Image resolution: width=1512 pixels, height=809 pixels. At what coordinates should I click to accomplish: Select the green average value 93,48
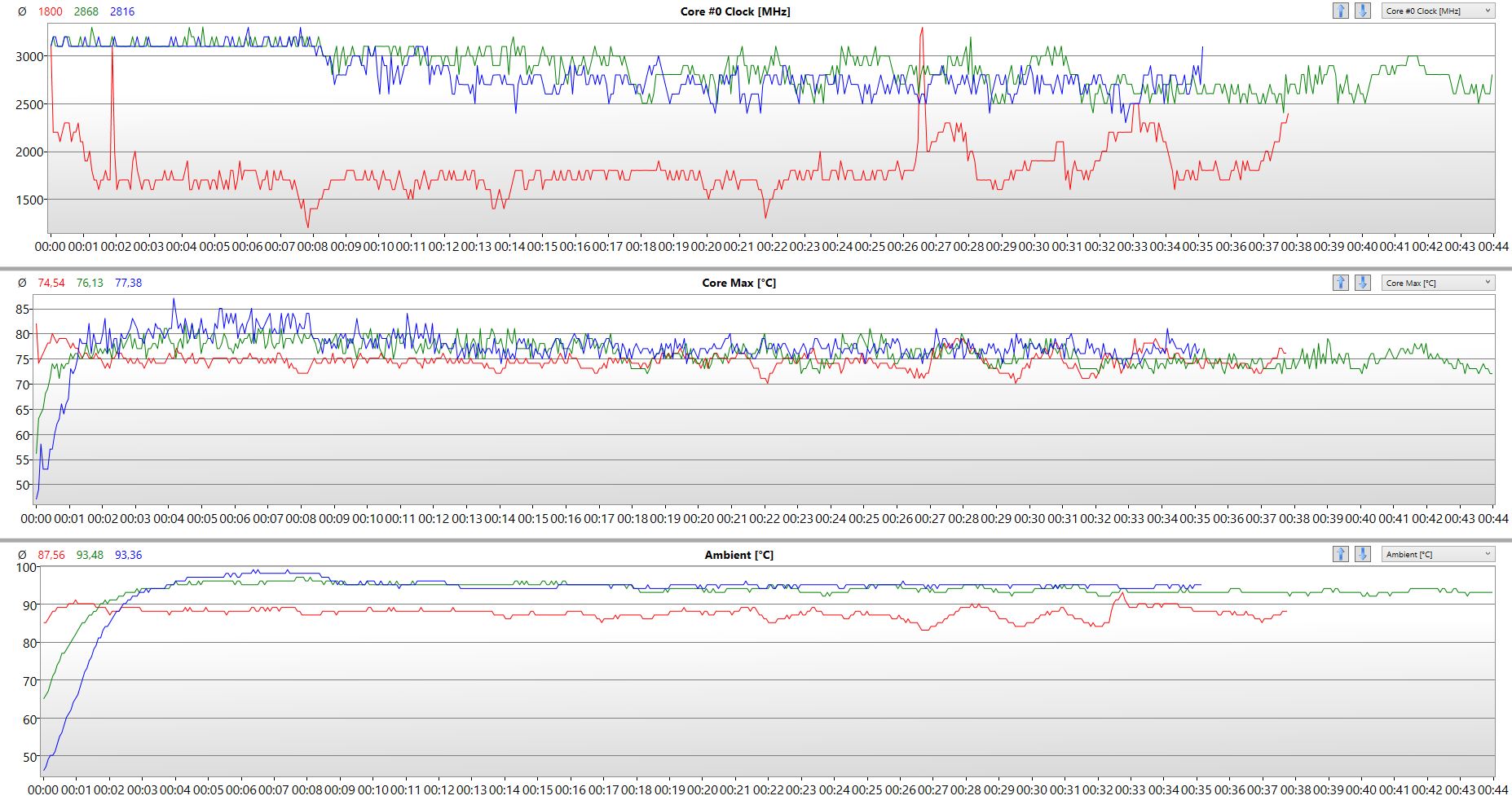coord(90,555)
